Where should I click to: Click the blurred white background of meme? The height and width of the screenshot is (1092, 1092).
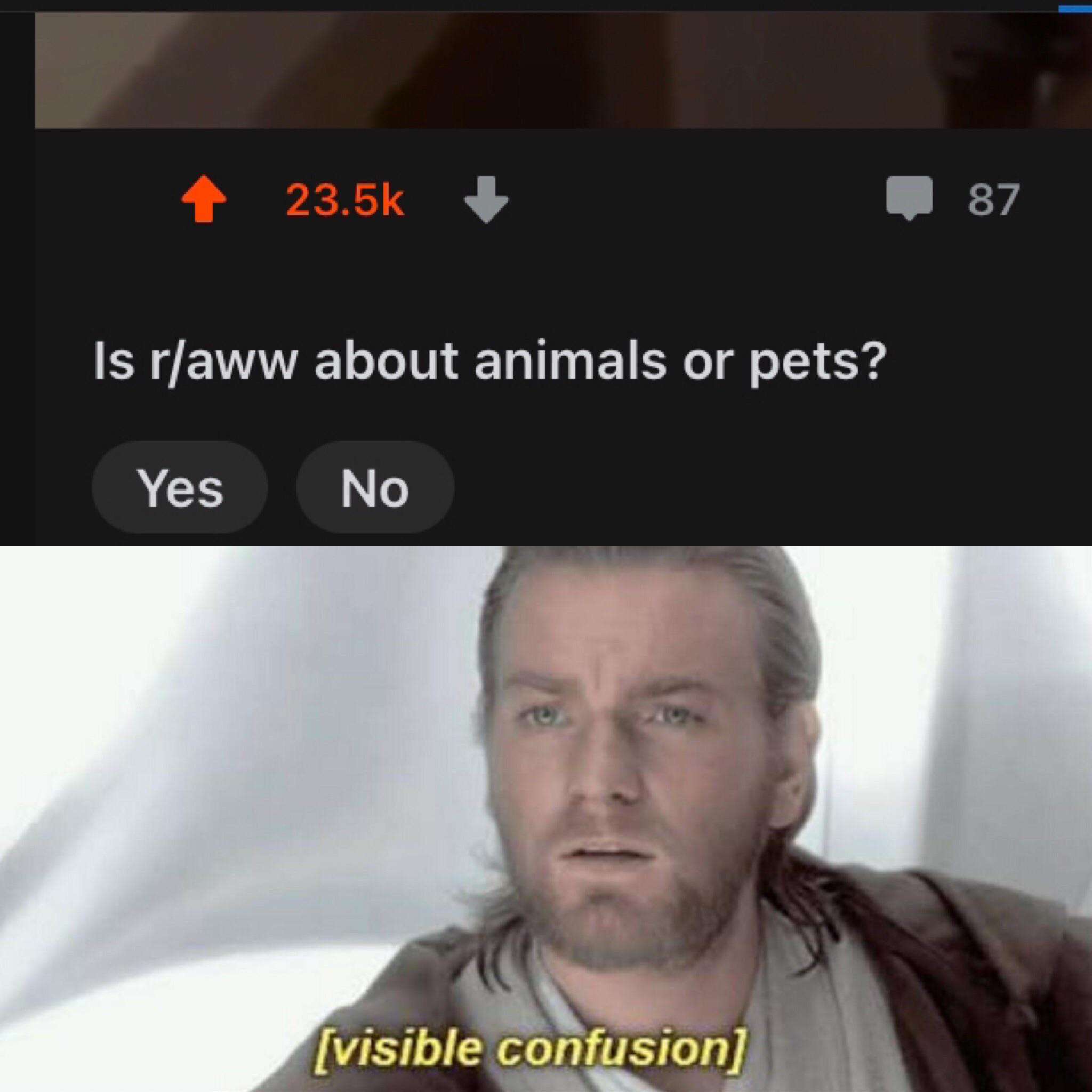coord(226,735)
